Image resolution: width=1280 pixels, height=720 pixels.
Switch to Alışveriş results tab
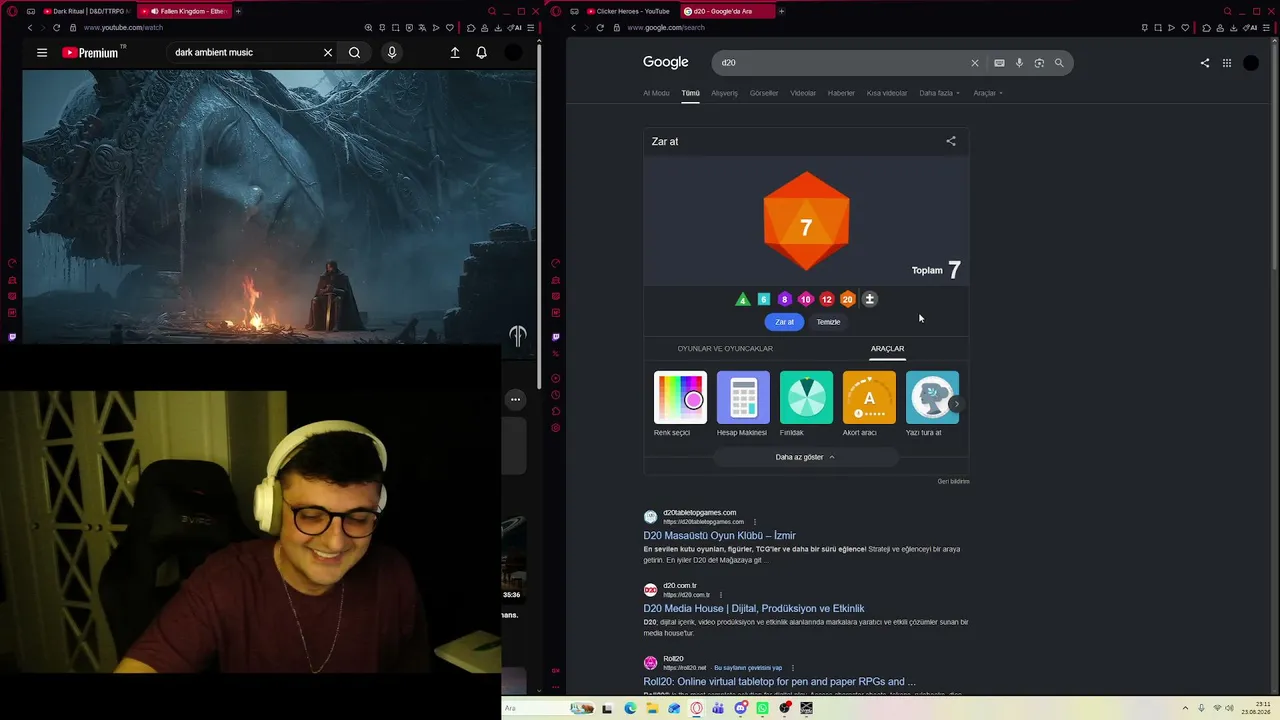tap(724, 93)
